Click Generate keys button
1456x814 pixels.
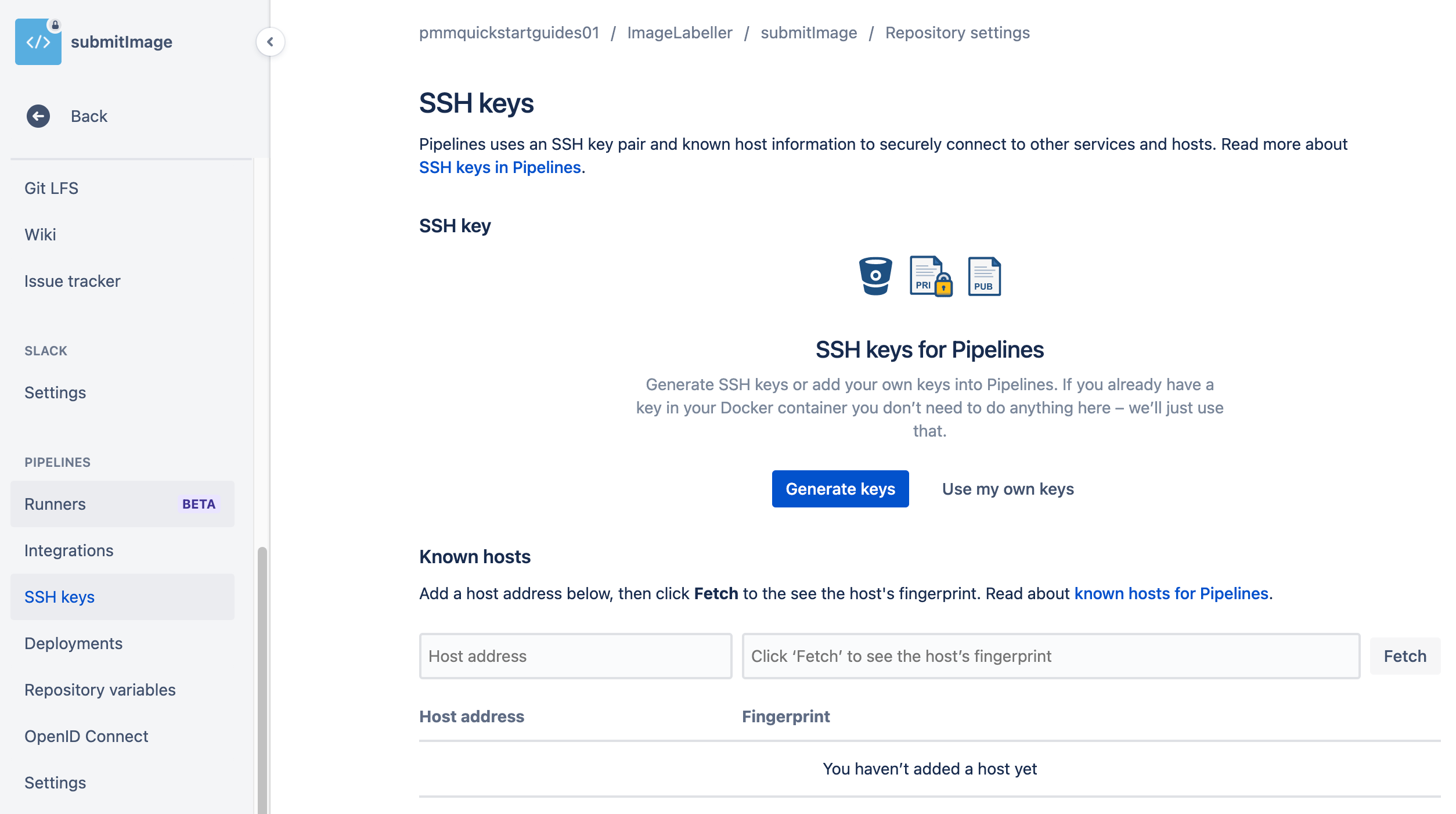[x=839, y=489]
